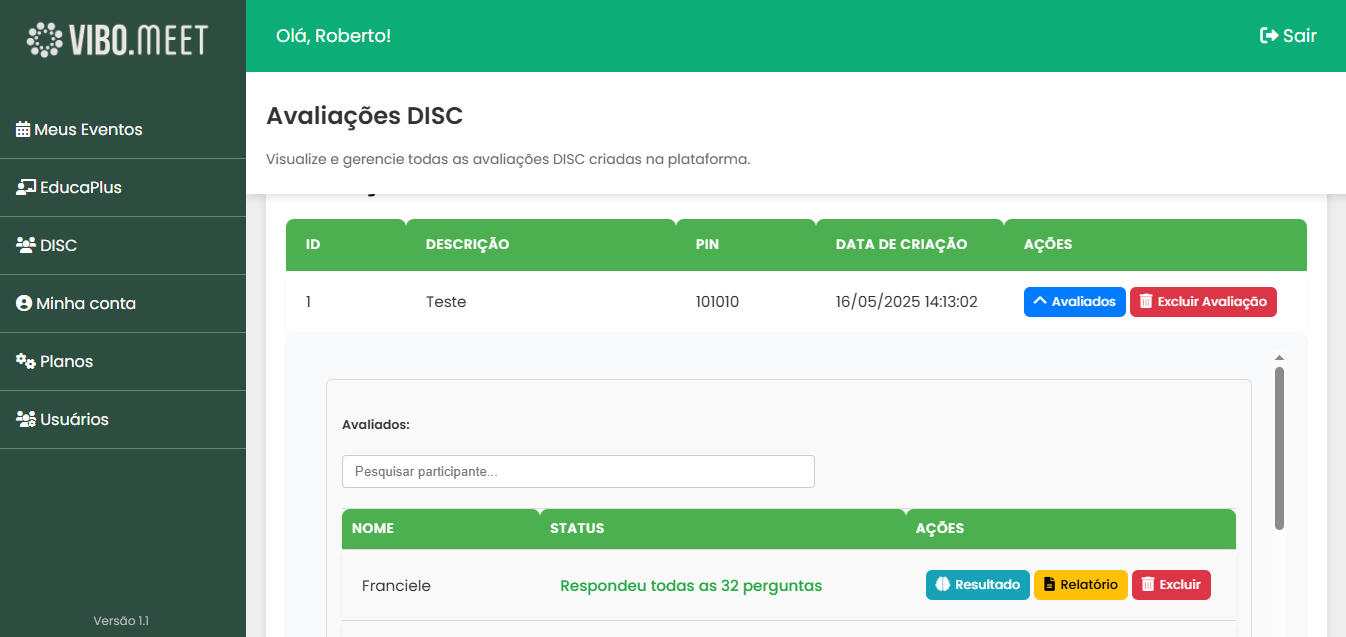Click Sair to log out
This screenshot has height=637, width=1346.
click(x=1288, y=35)
